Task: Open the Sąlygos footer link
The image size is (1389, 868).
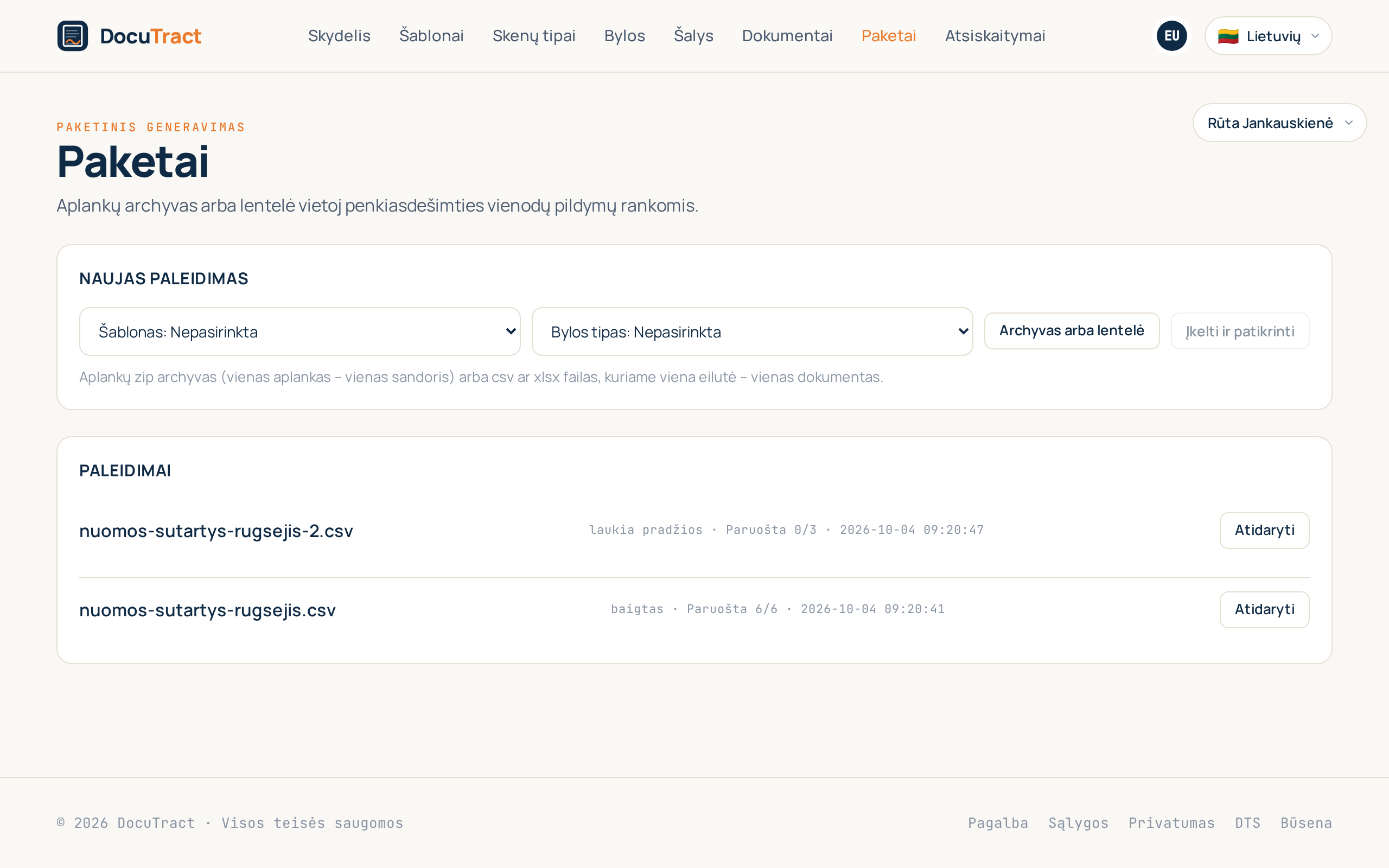Action: coord(1079,822)
